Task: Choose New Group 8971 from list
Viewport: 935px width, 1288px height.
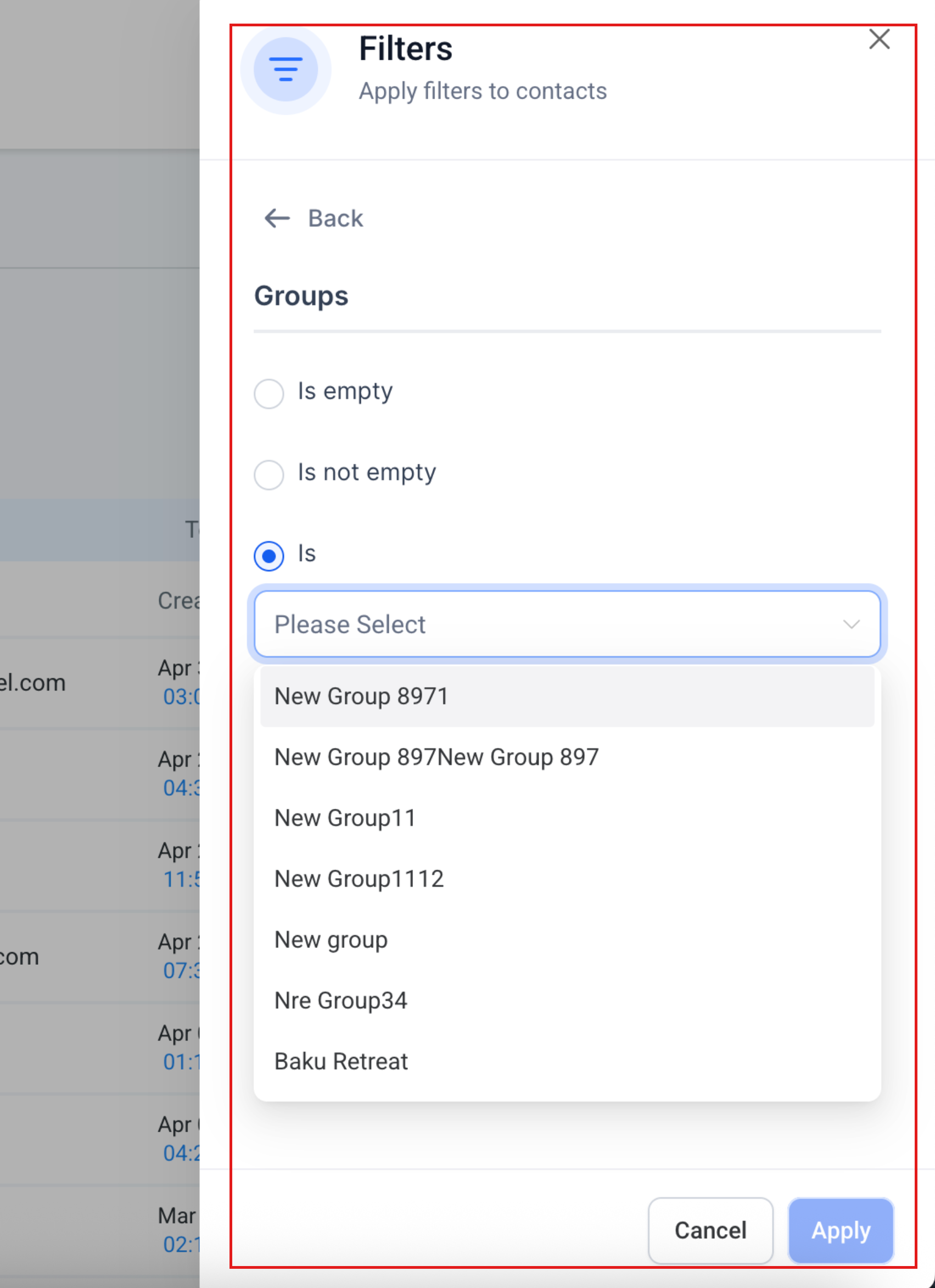Action: [361, 696]
